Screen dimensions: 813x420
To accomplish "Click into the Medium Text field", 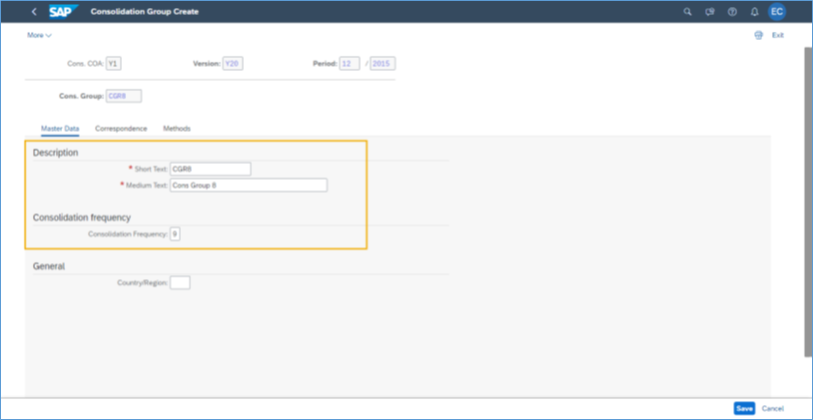I will tap(248, 185).
